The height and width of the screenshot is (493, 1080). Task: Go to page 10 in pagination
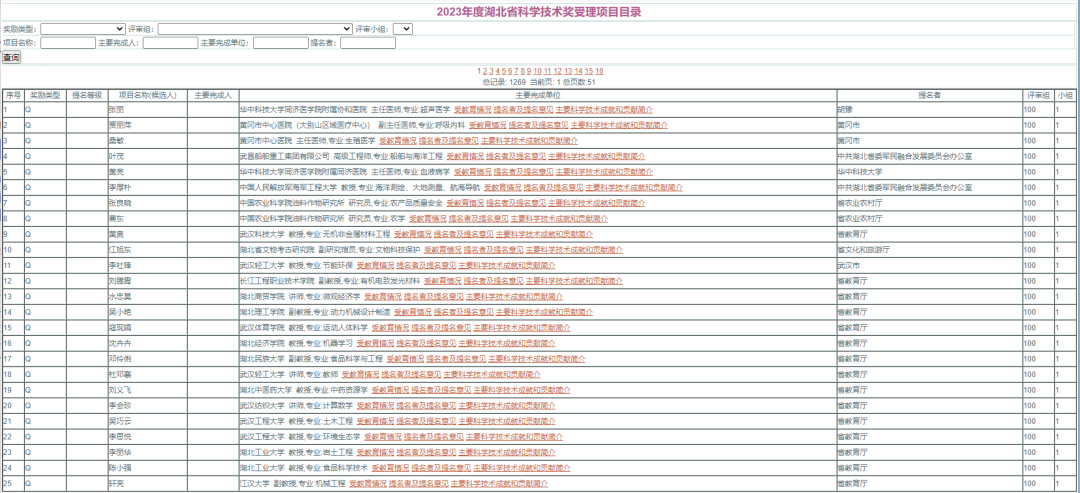tap(537, 71)
